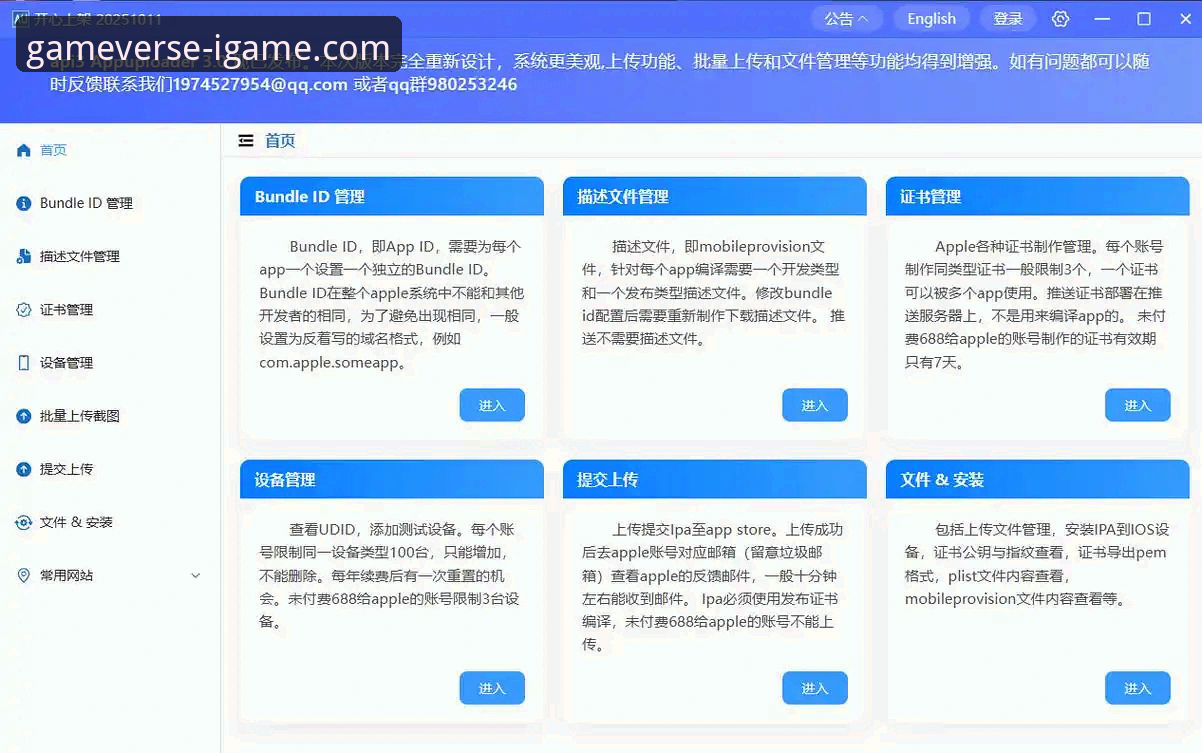The width and height of the screenshot is (1202, 753).
Task: Click the 提交上传 sidebar icon
Action: pyautogui.click(x=24, y=469)
